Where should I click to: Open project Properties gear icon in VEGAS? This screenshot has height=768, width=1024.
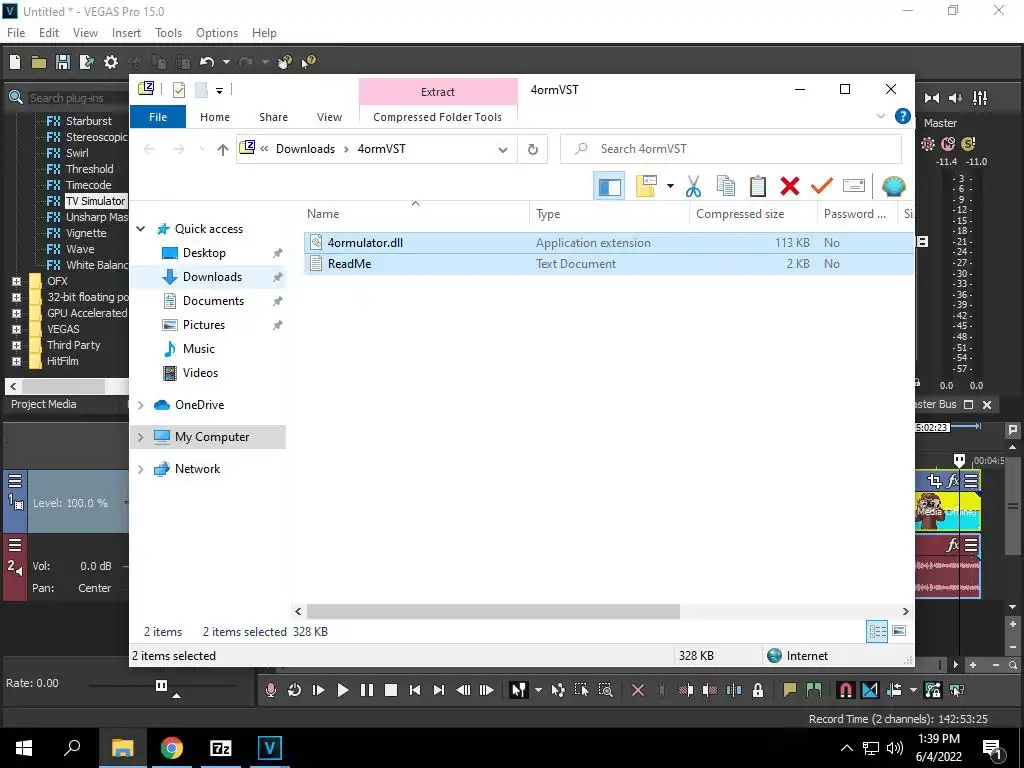[111, 62]
